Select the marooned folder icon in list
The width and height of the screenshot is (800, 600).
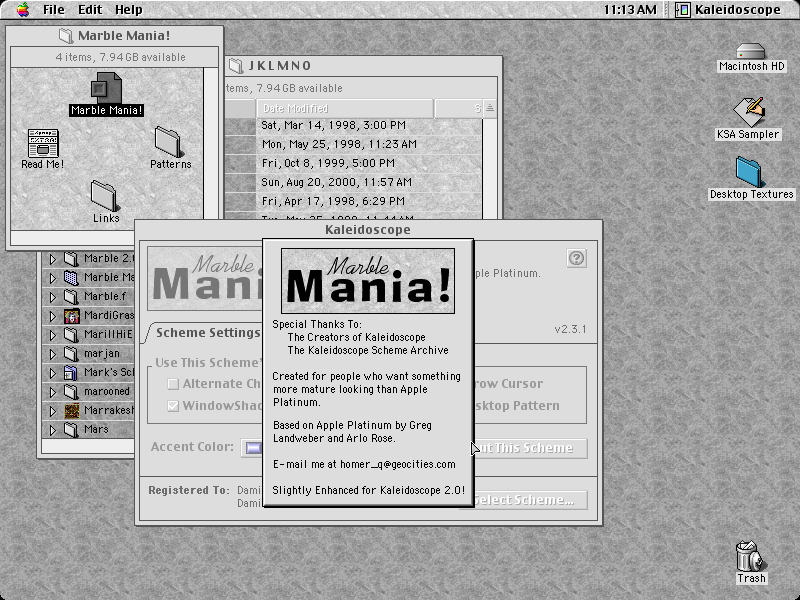tap(71, 392)
